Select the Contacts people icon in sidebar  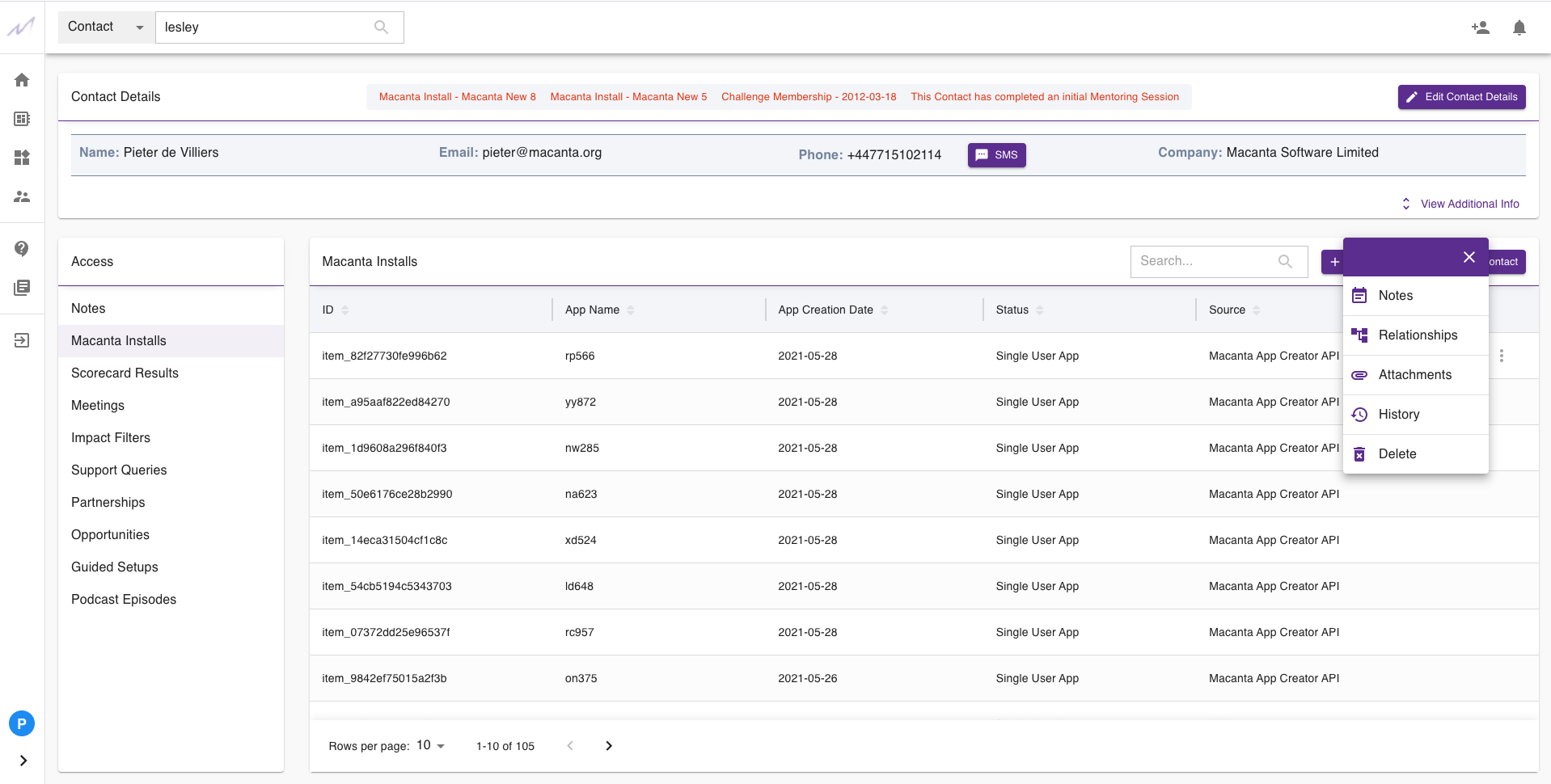[x=22, y=196]
